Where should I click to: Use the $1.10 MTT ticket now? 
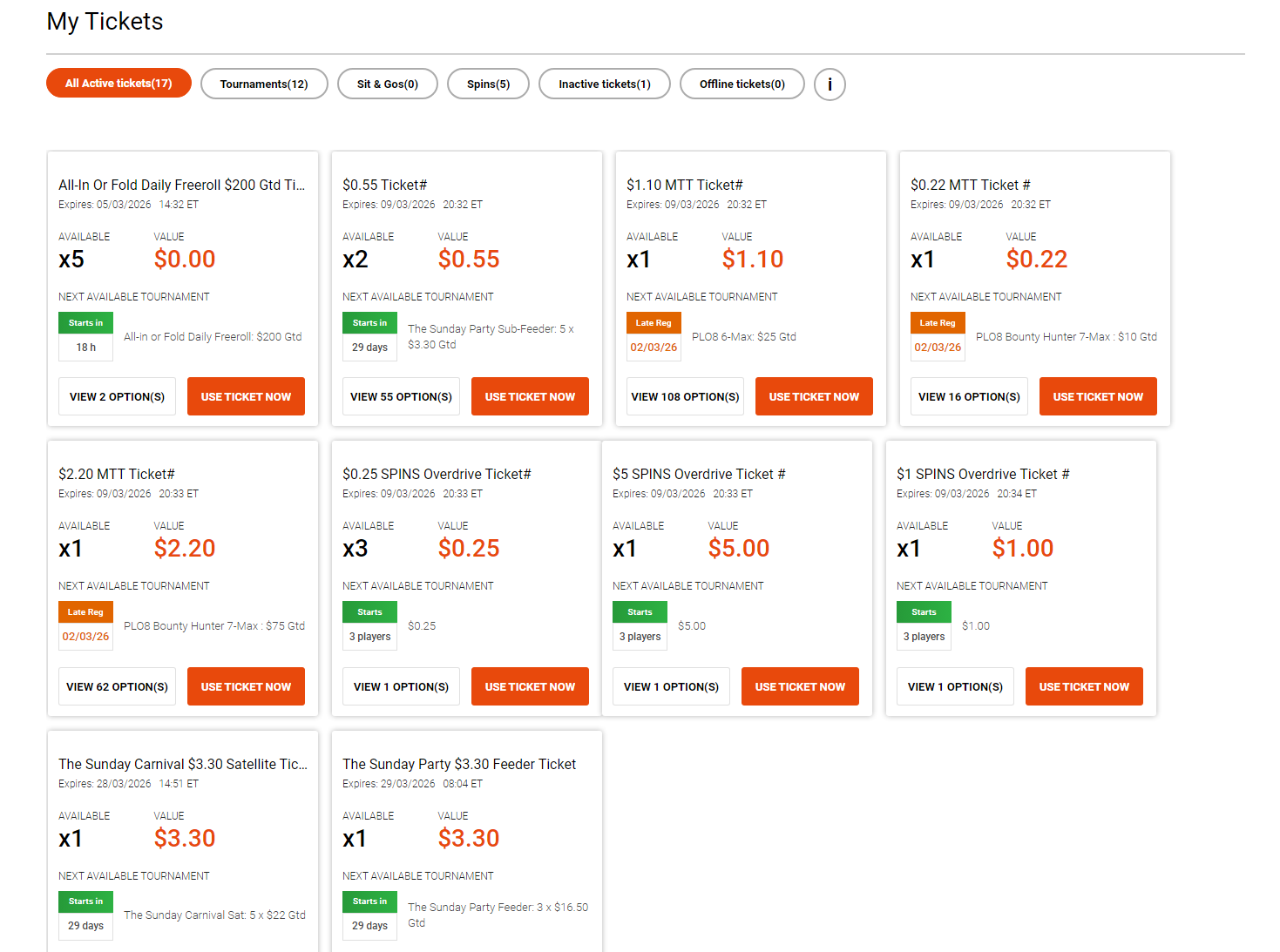(814, 396)
